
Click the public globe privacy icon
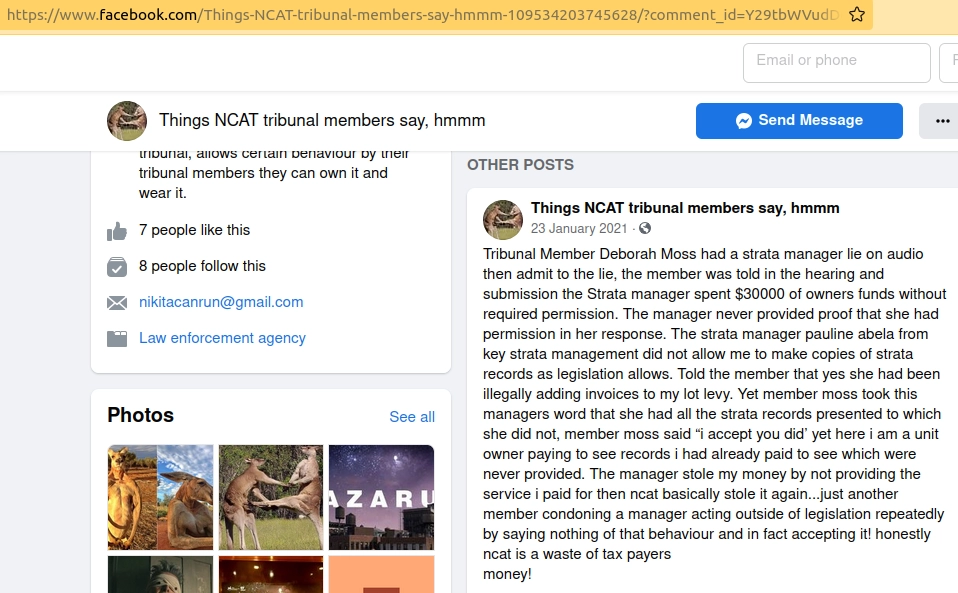click(x=645, y=228)
